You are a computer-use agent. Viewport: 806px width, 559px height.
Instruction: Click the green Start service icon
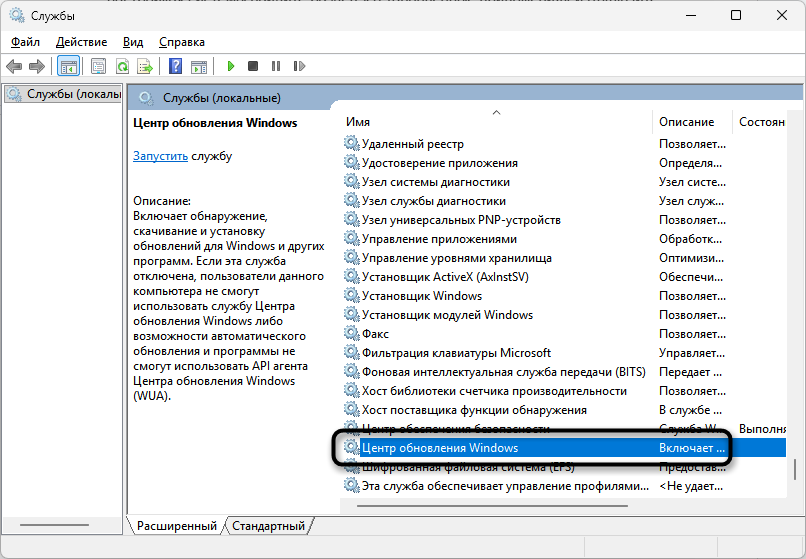(231, 66)
